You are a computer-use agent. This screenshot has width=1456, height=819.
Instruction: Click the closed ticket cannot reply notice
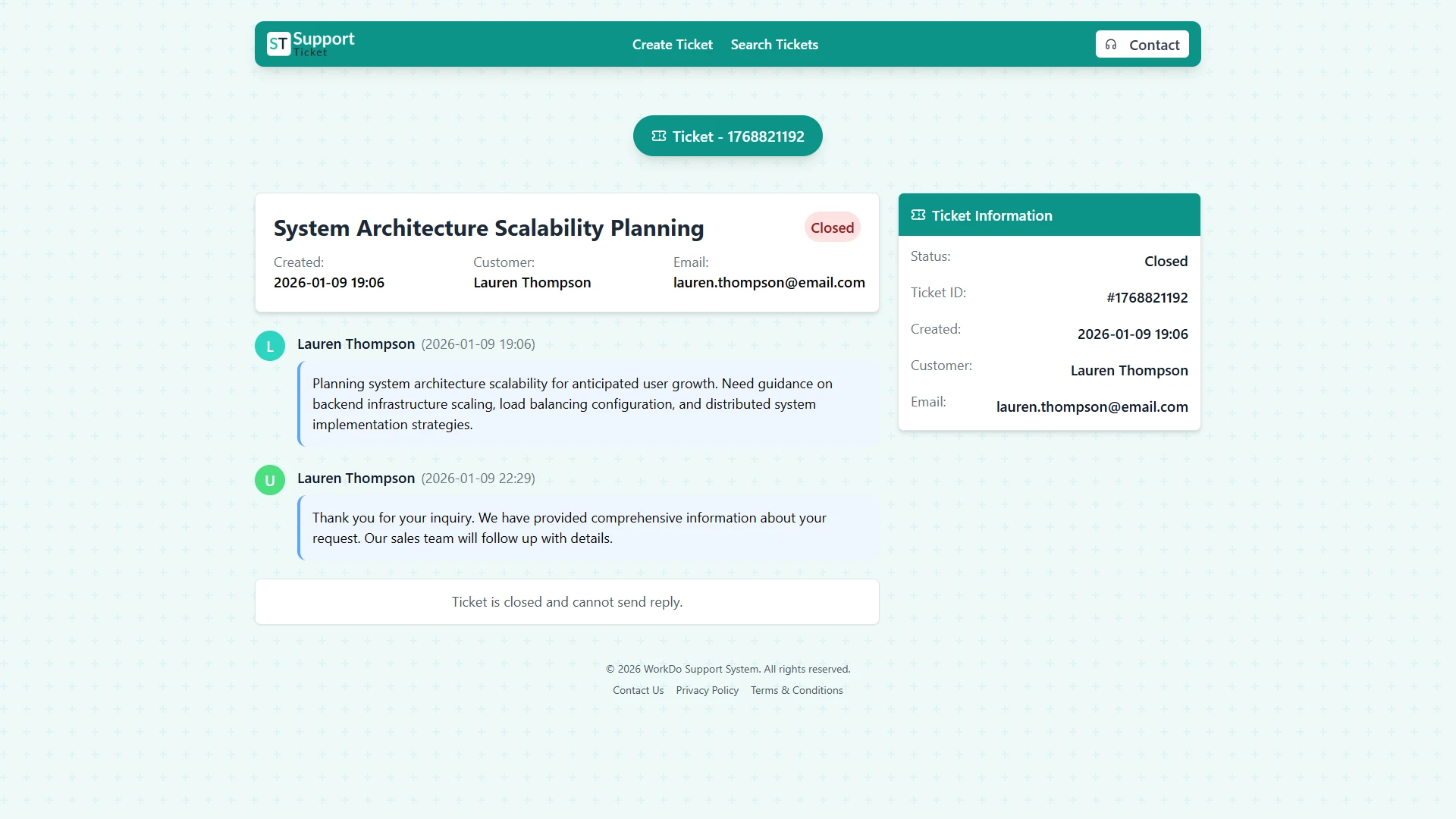coord(567,602)
